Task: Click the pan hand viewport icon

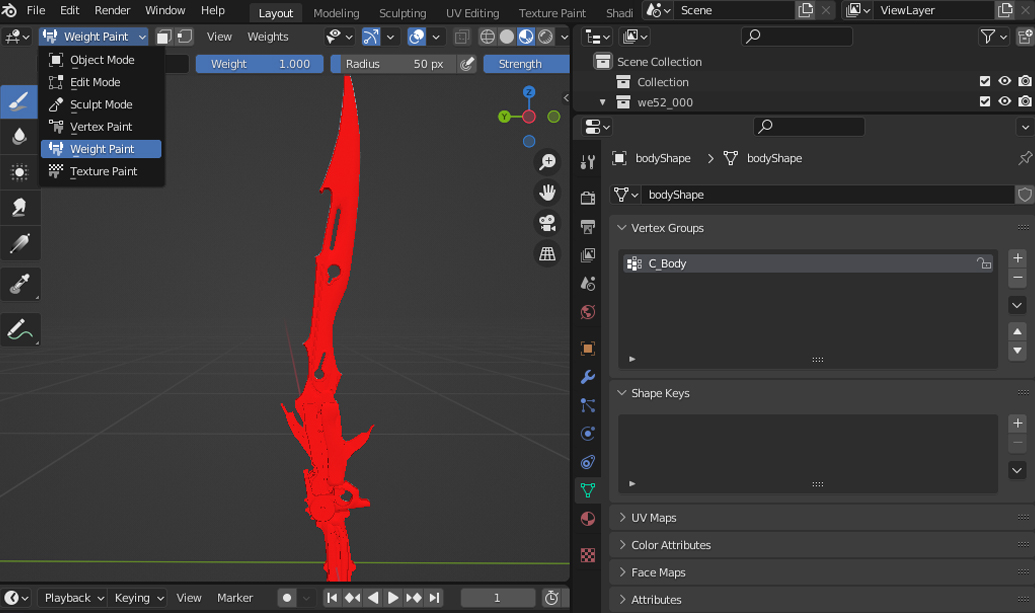Action: click(547, 192)
